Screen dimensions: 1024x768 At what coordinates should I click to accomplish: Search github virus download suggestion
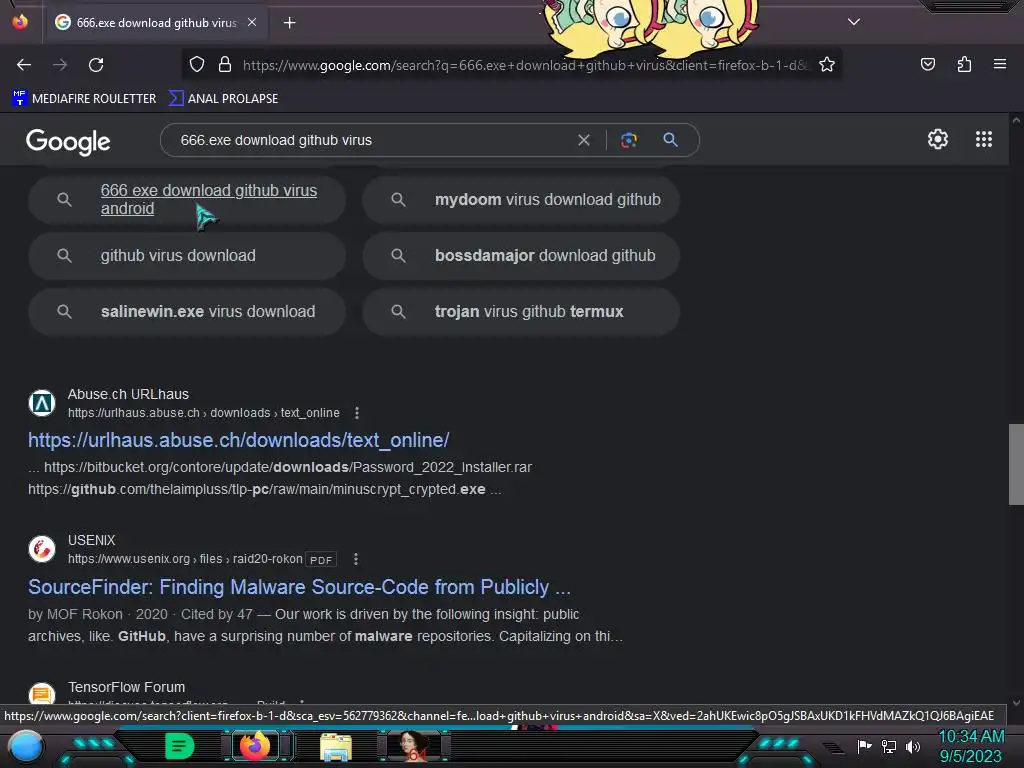coord(187,255)
